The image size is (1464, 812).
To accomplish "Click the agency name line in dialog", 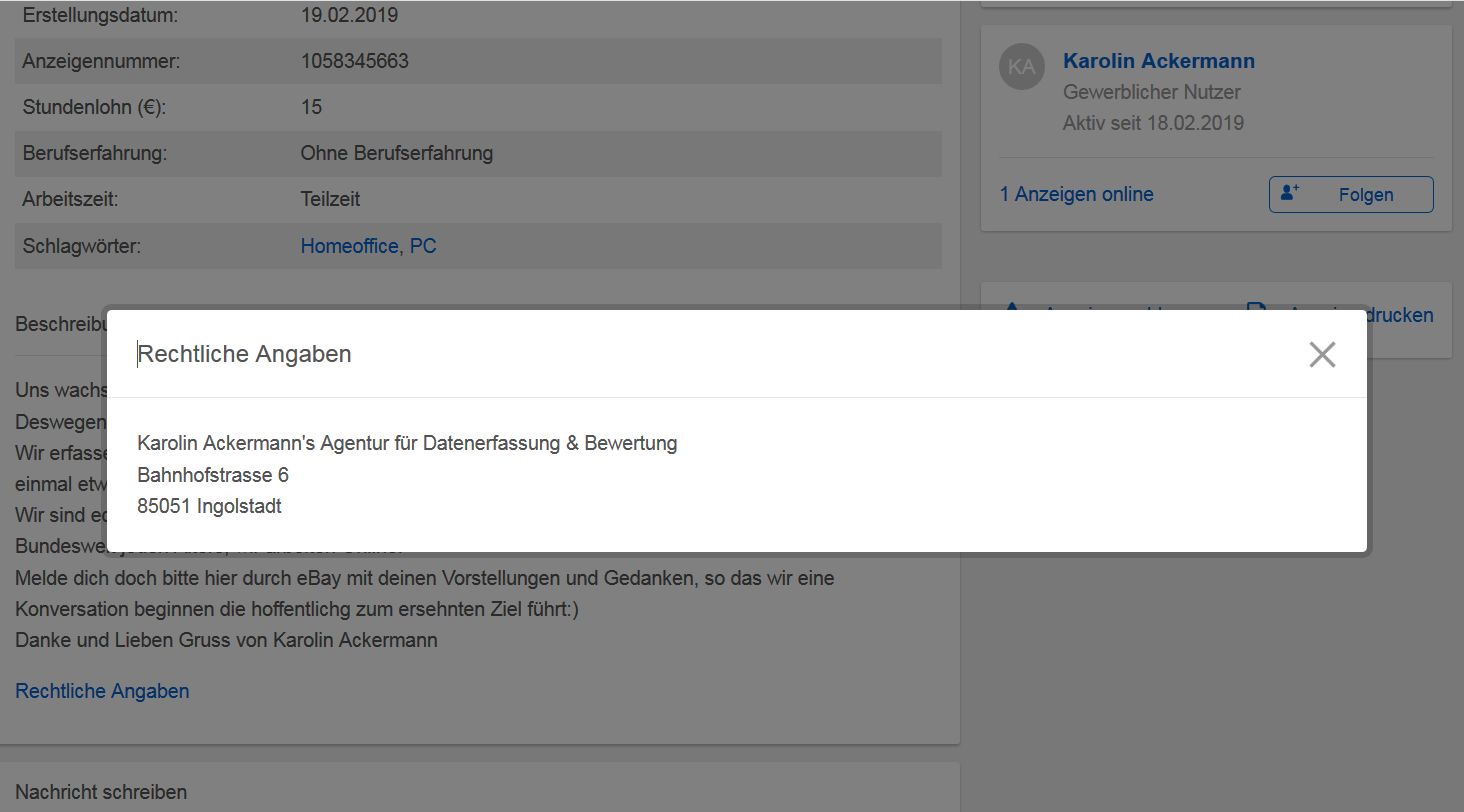I will (x=407, y=443).
